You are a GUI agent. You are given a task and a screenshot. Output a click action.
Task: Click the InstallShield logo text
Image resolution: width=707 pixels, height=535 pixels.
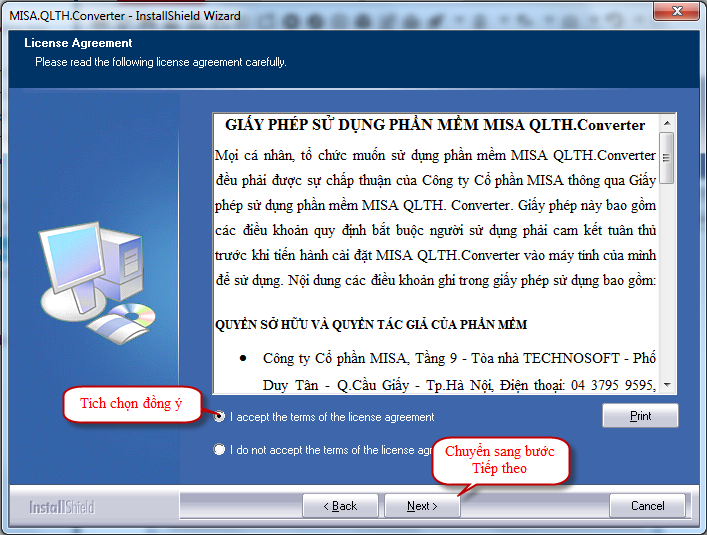[62, 507]
